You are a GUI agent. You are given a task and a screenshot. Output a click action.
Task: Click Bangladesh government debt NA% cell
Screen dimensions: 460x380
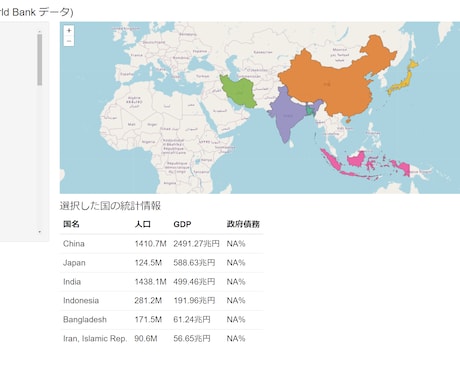click(236, 320)
